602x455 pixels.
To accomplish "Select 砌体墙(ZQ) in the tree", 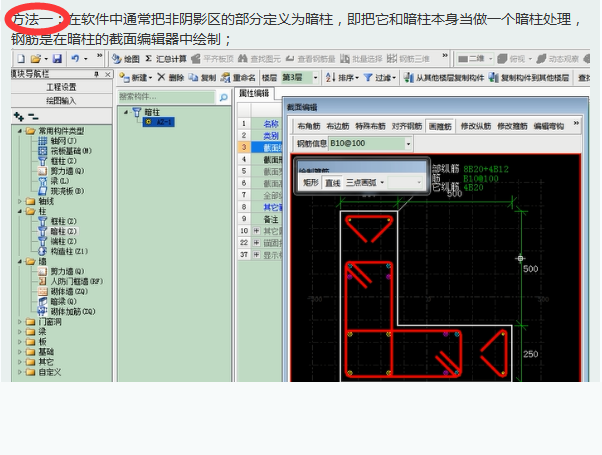I will 63,291.
